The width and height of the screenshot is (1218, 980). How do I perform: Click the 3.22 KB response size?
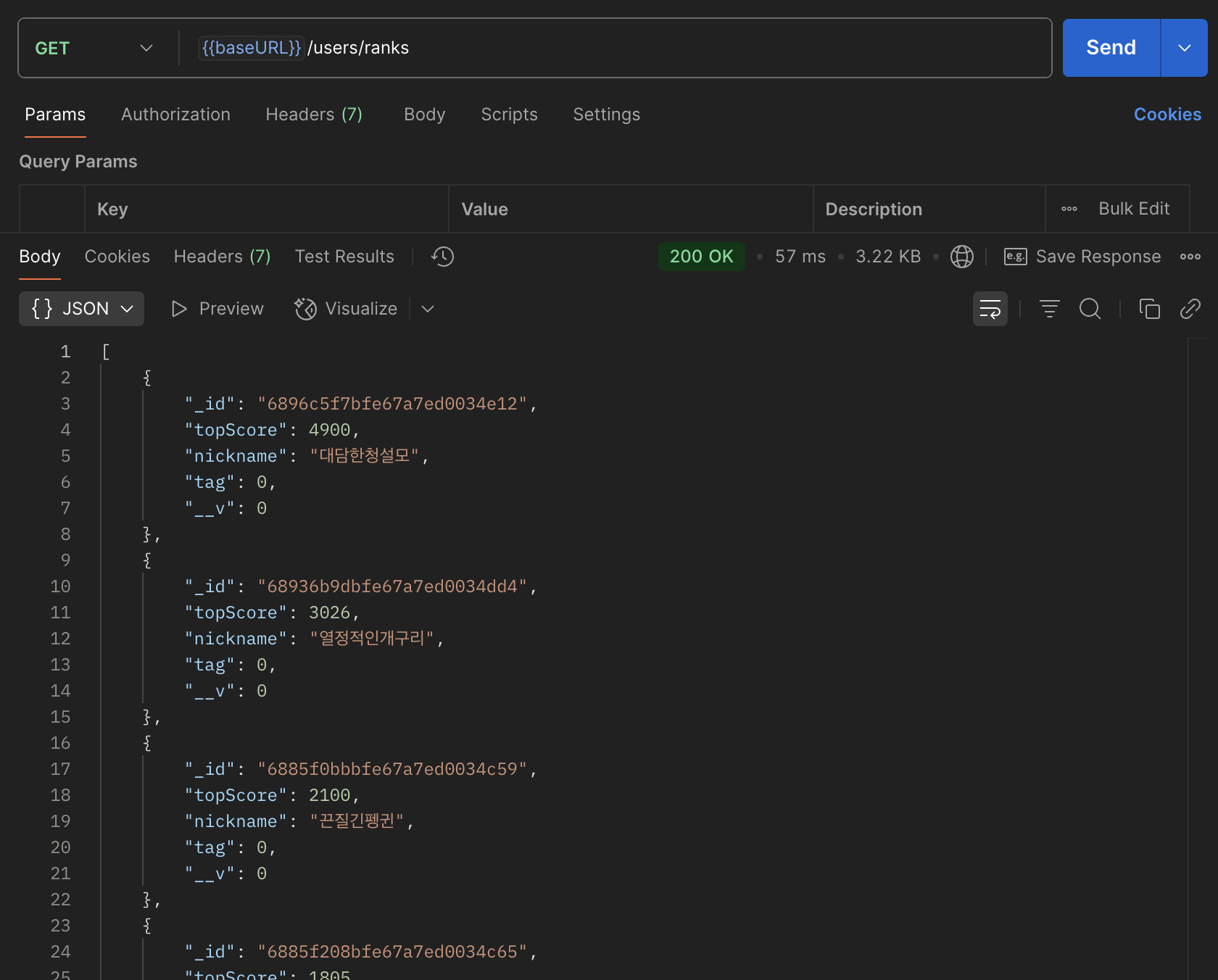[888, 257]
